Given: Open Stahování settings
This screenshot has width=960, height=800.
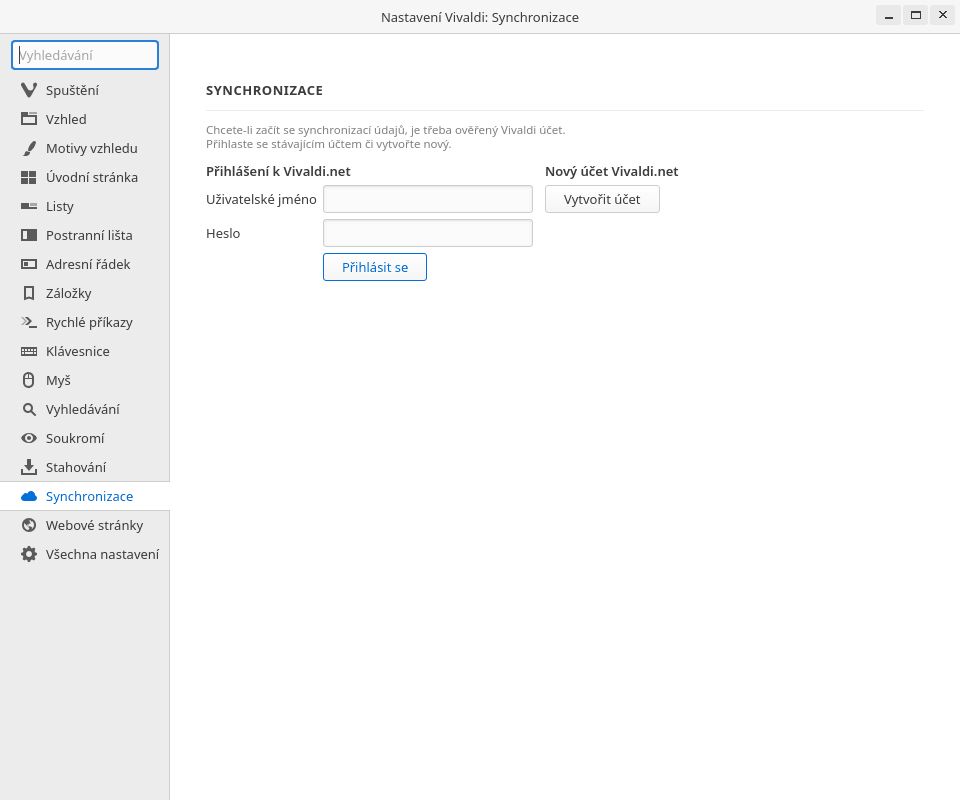Looking at the screenshot, I should [84, 467].
